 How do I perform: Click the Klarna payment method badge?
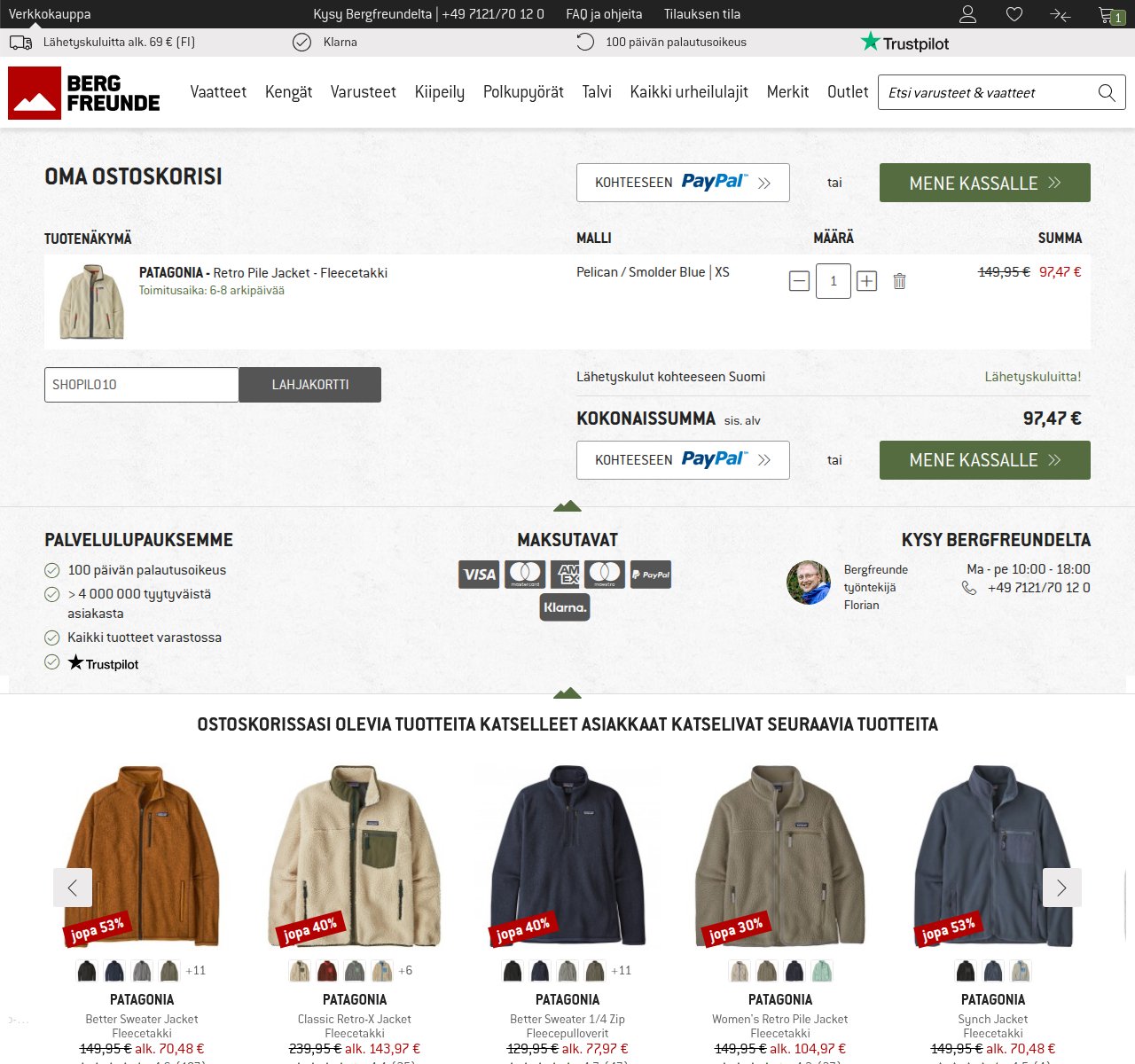pos(565,607)
